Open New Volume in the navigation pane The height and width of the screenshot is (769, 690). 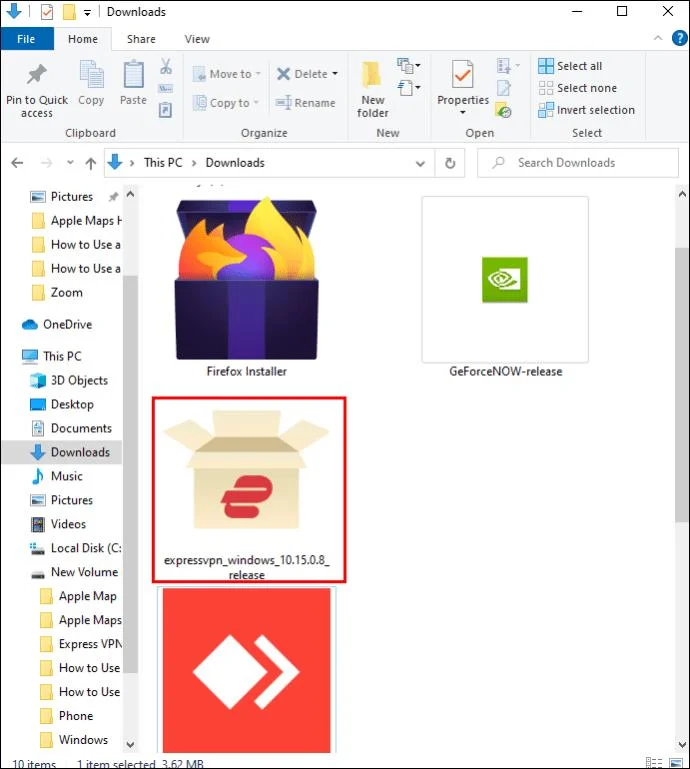click(x=75, y=572)
